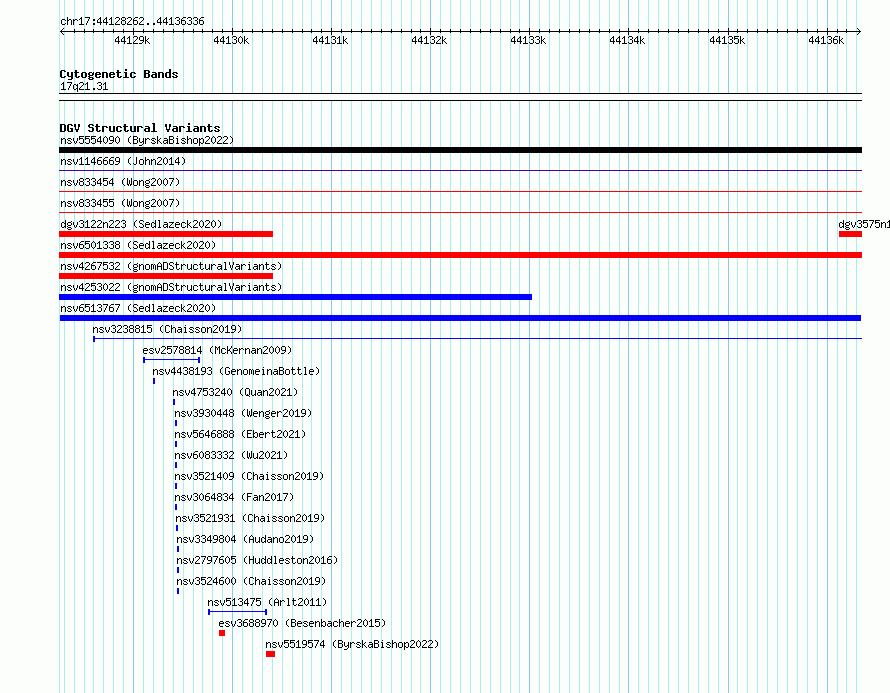Select the full-width blue nsv6513767 bar
Viewport: 890px width, 693px height.
coord(460,318)
